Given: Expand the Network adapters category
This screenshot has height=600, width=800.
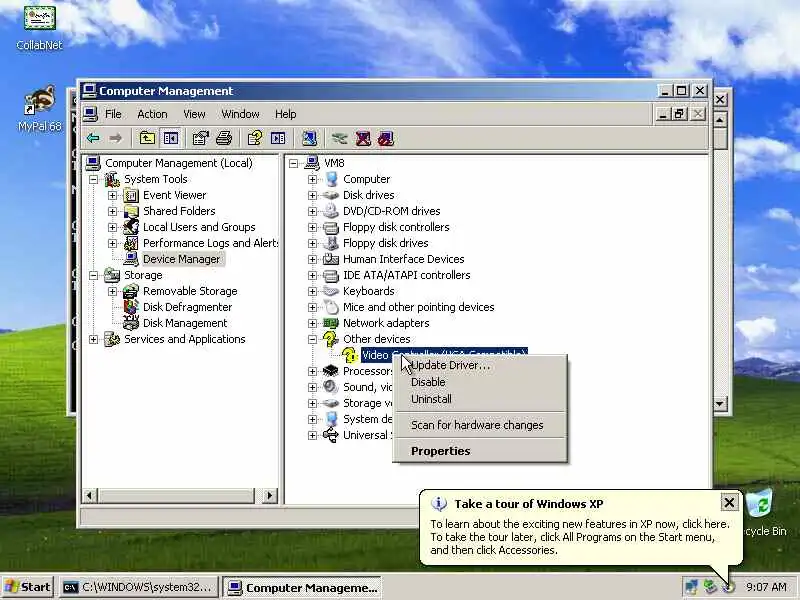Looking at the screenshot, I should coord(312,323).
